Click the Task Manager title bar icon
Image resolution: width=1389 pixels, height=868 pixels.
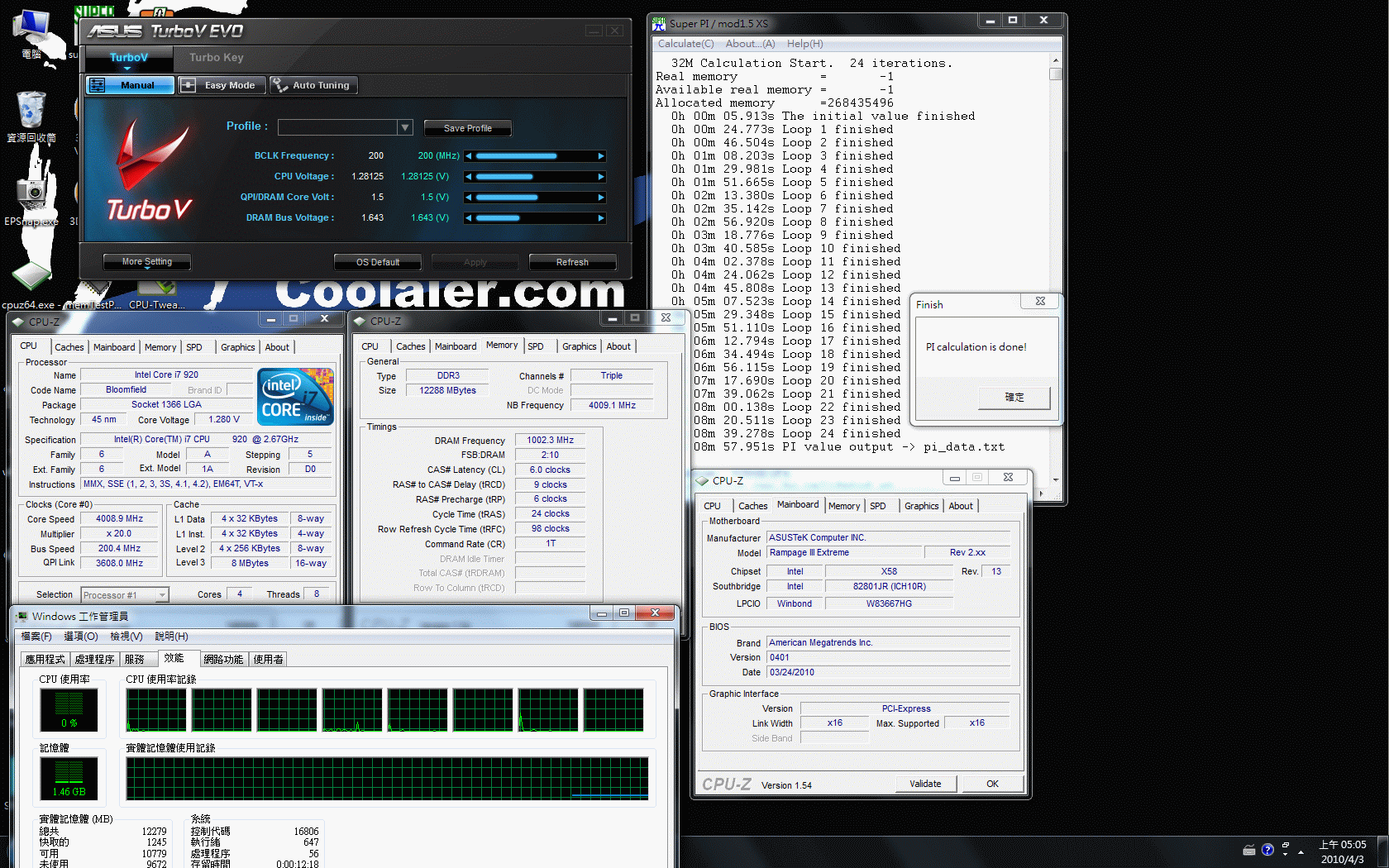(x=21, y=616)
